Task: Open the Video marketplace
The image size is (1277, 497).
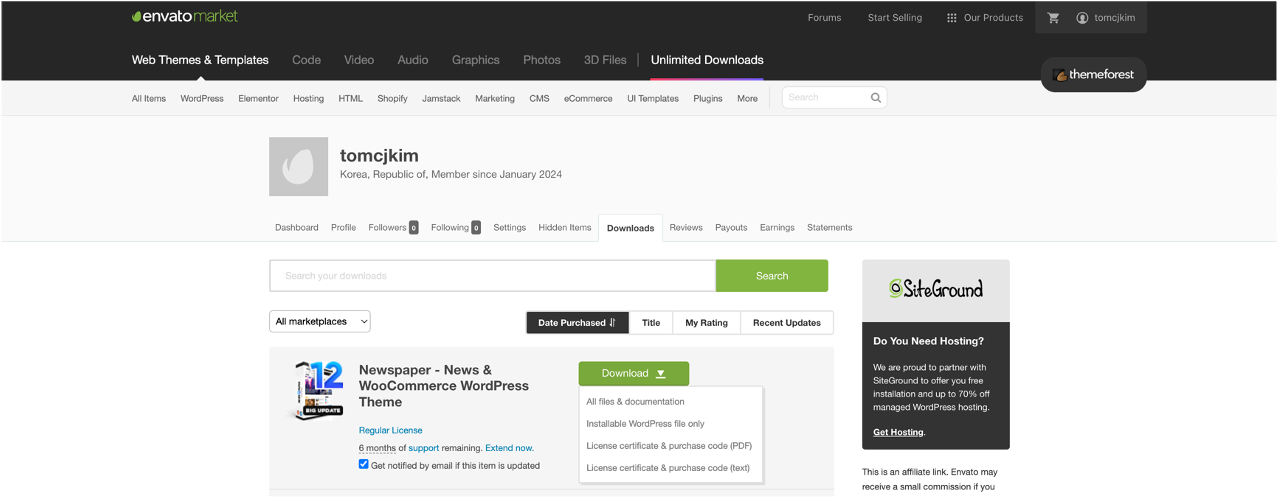Action: pos(359,60)
